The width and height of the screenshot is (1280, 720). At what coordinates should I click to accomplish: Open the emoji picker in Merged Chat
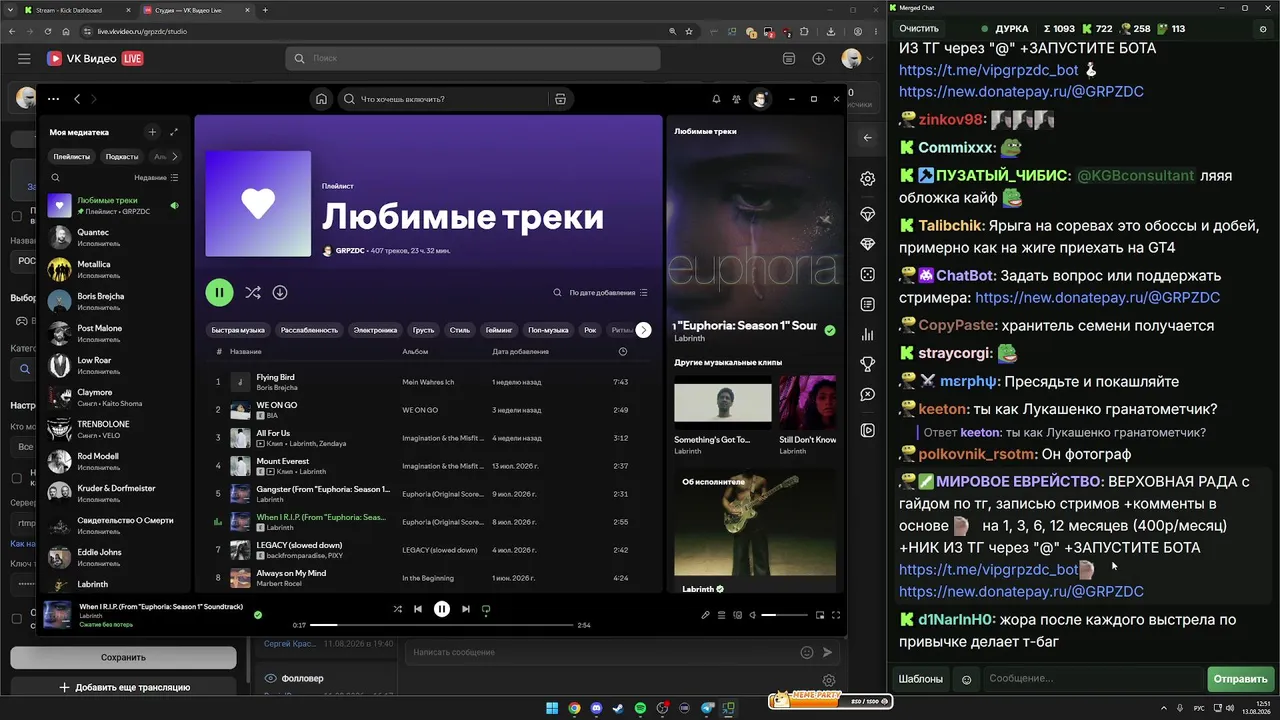967,679
